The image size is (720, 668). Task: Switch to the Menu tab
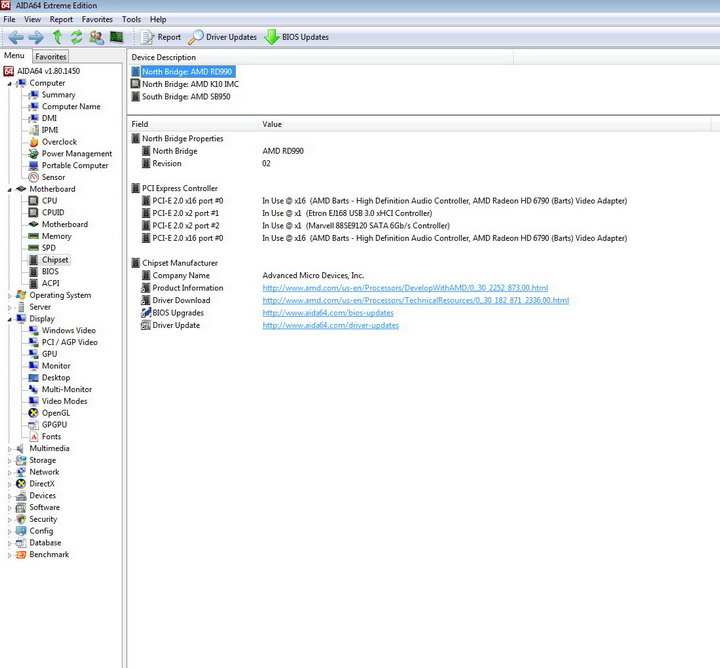point(14,56)
